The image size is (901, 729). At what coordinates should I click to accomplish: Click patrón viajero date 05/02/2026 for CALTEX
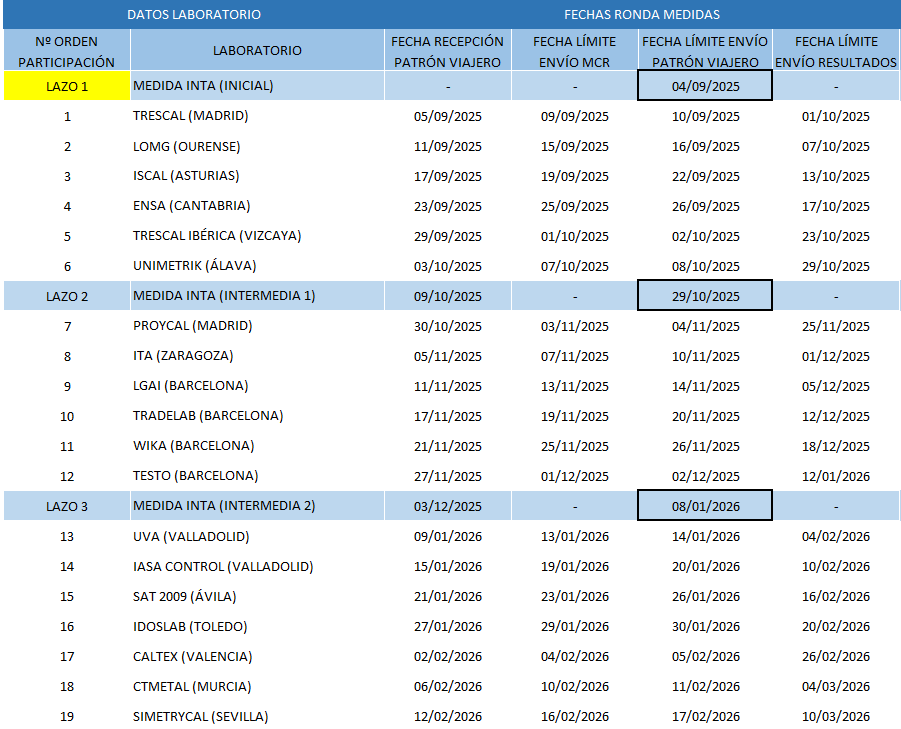pyautogui.click(x=706, y=657)
